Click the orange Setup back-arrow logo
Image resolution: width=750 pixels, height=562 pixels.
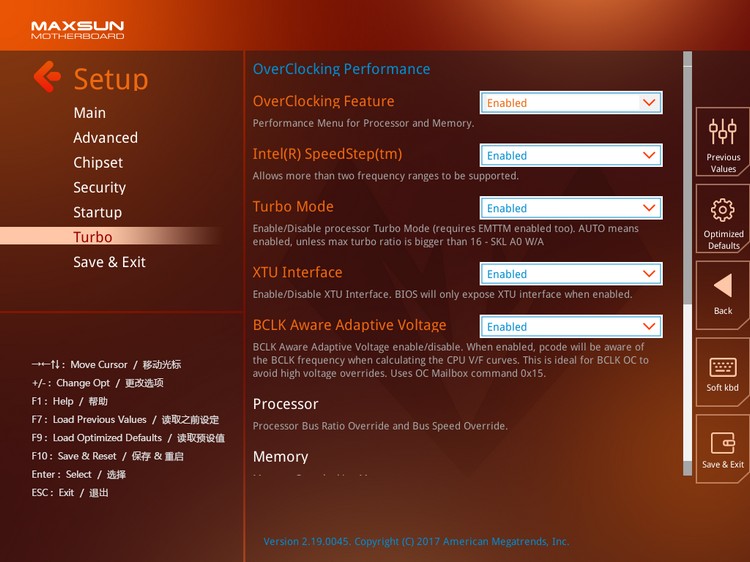pos(47,77)
